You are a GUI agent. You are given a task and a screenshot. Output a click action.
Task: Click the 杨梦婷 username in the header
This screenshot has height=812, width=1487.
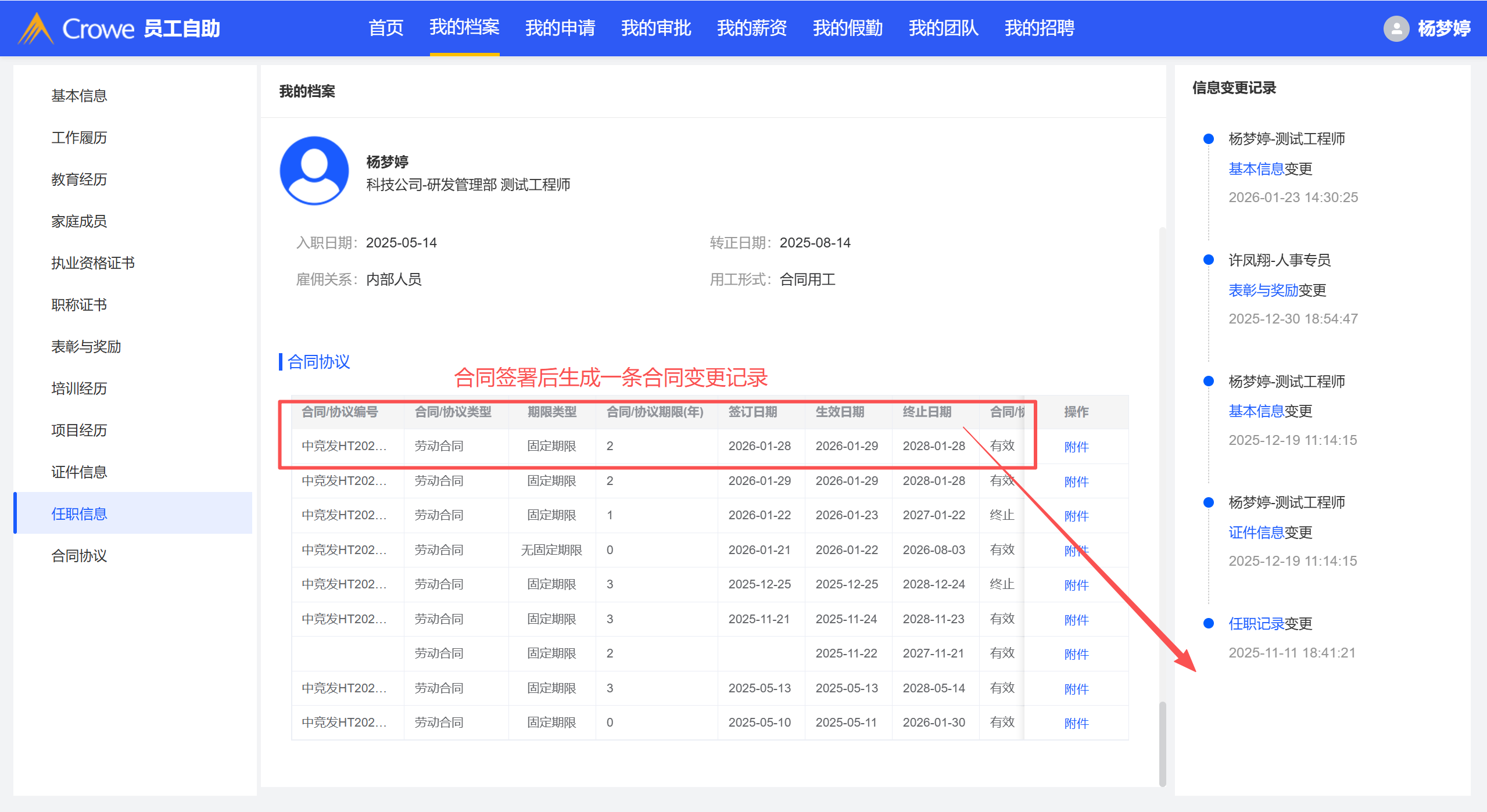pos(1443,28)
